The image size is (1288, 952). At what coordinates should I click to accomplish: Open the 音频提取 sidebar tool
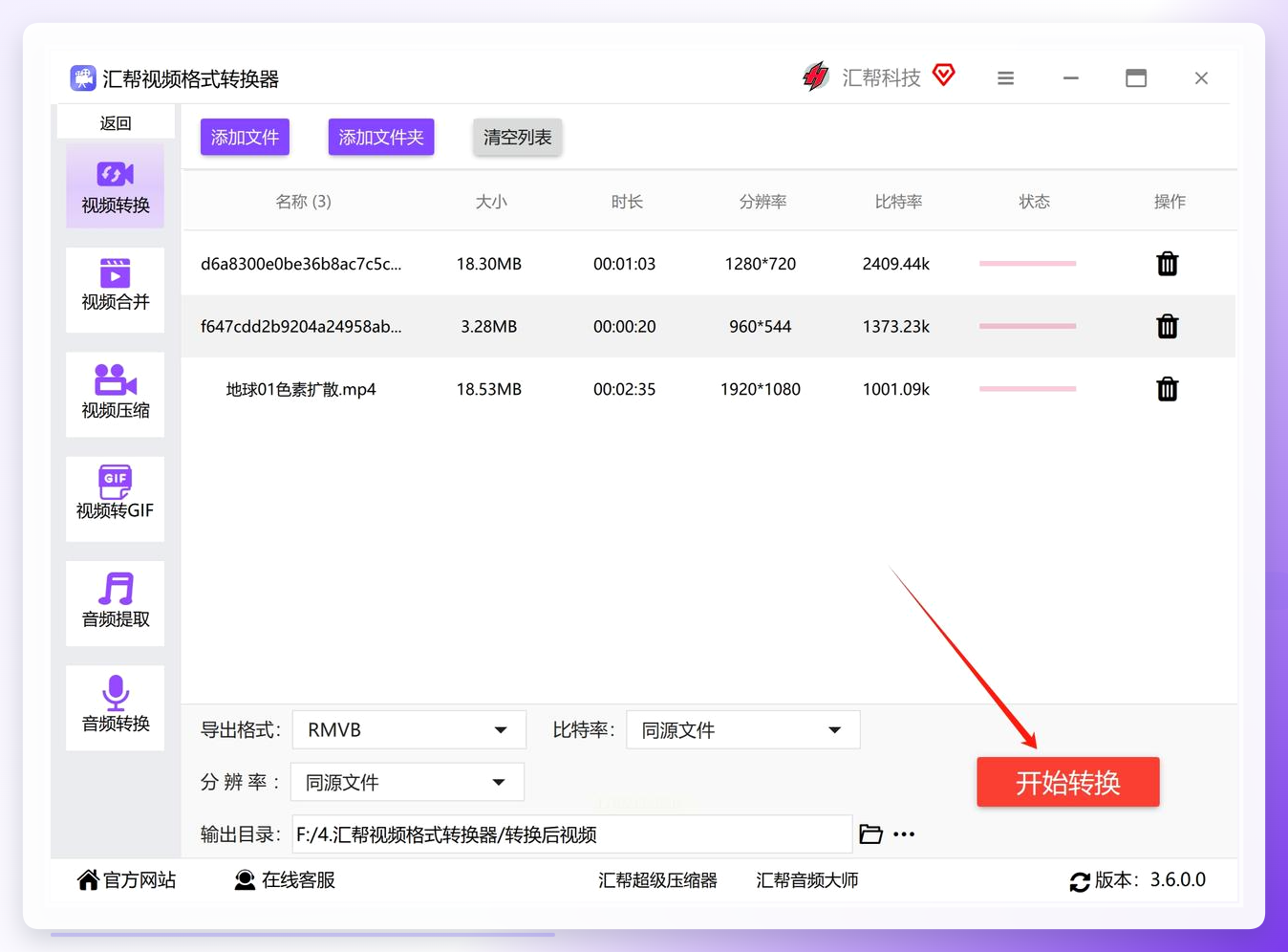click(115, 603)
